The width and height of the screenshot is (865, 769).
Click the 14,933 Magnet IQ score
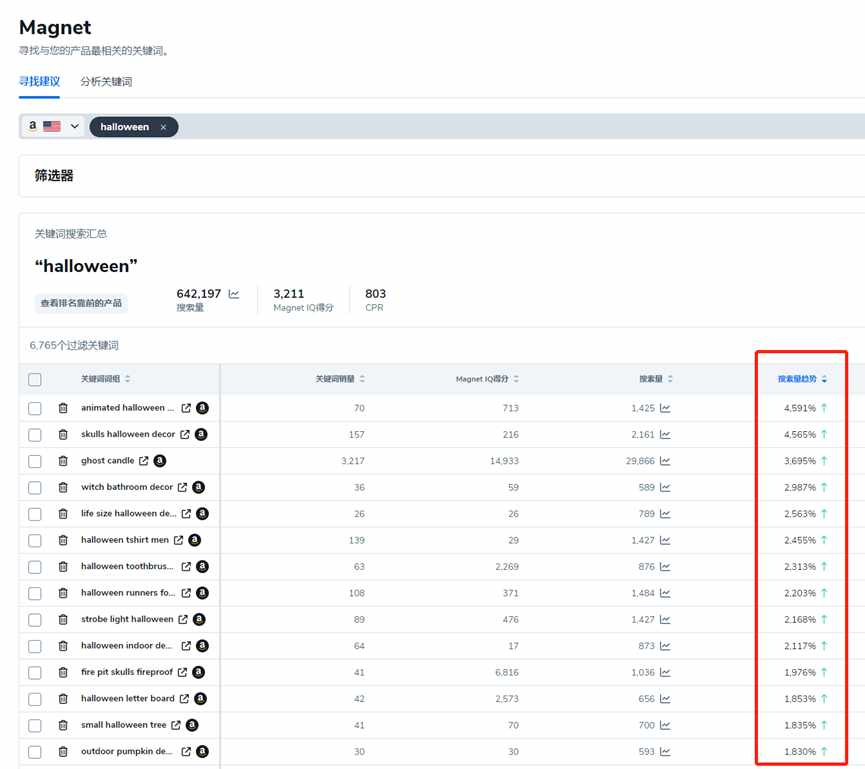[x=504, y=461]
